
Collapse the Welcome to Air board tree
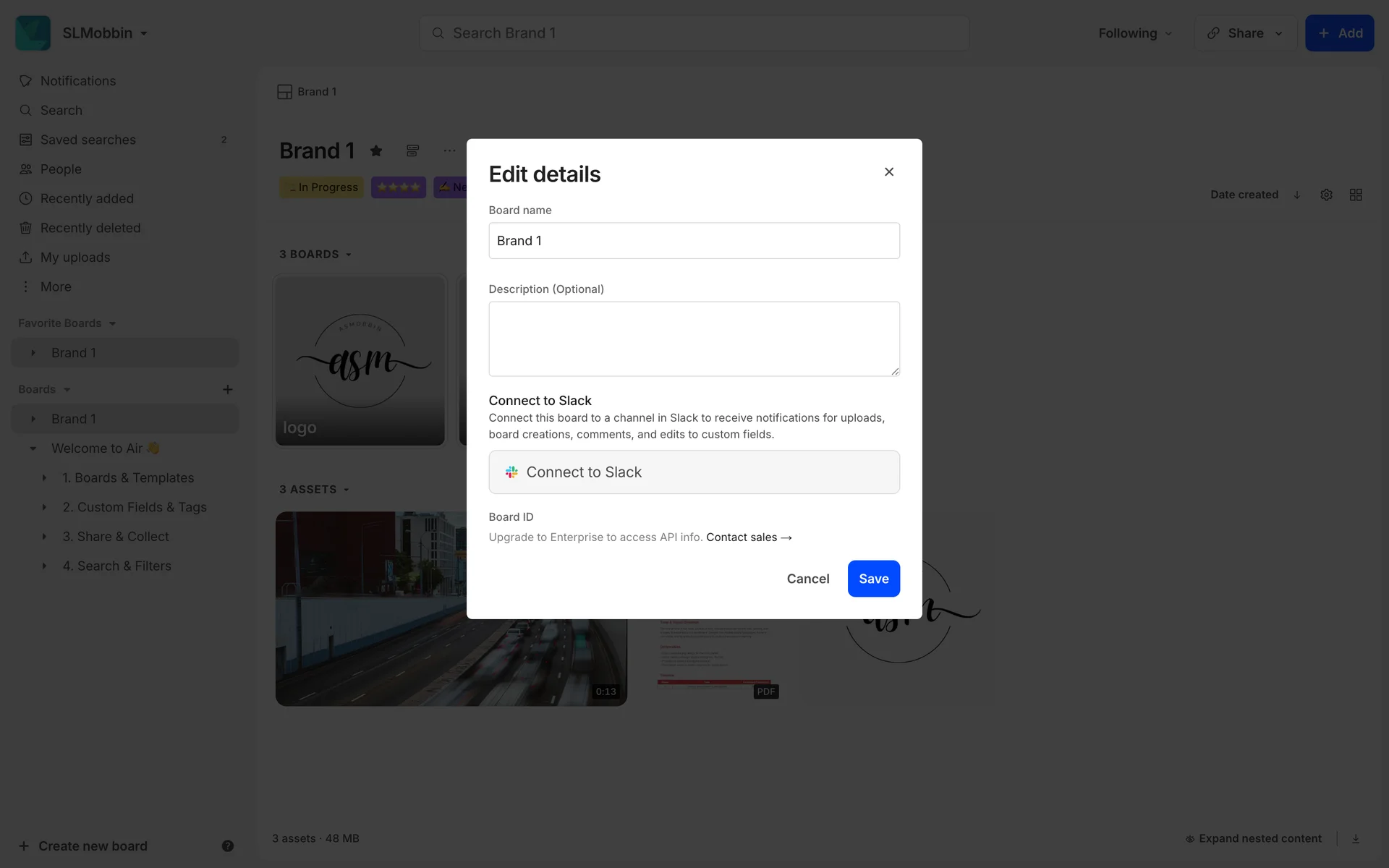click(33, 448)
